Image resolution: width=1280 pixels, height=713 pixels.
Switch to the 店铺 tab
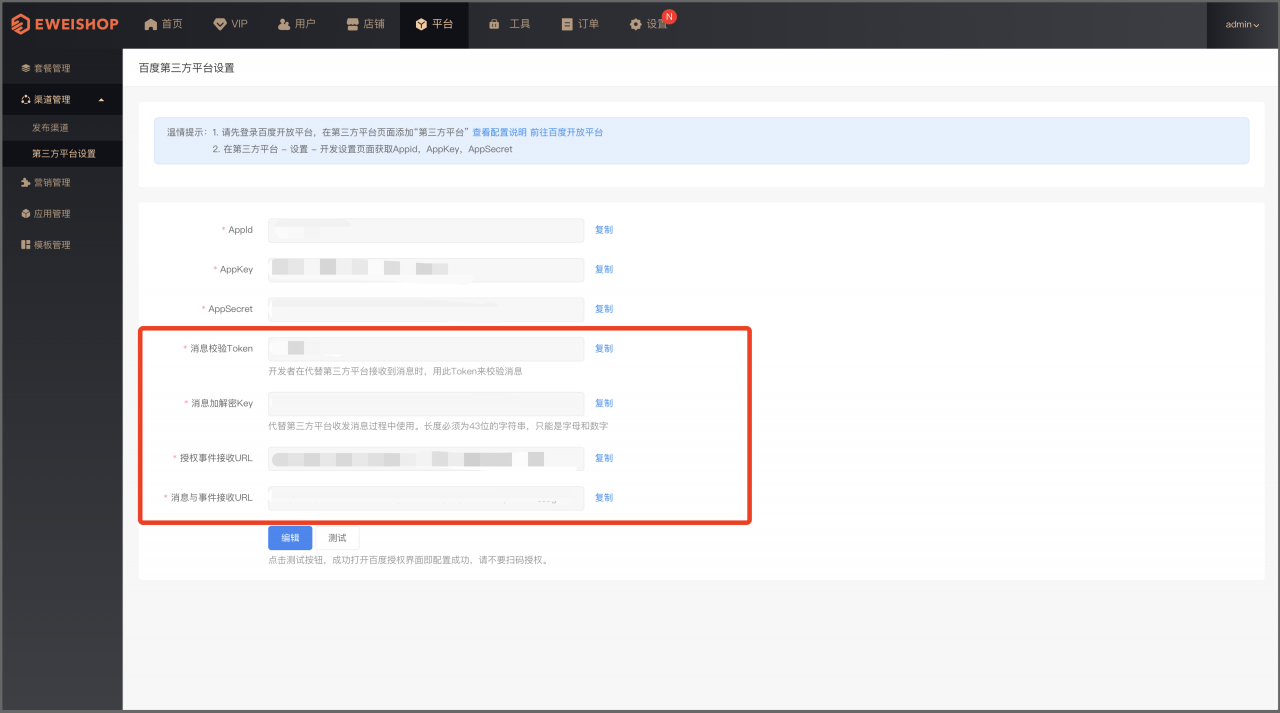point(365,24)
